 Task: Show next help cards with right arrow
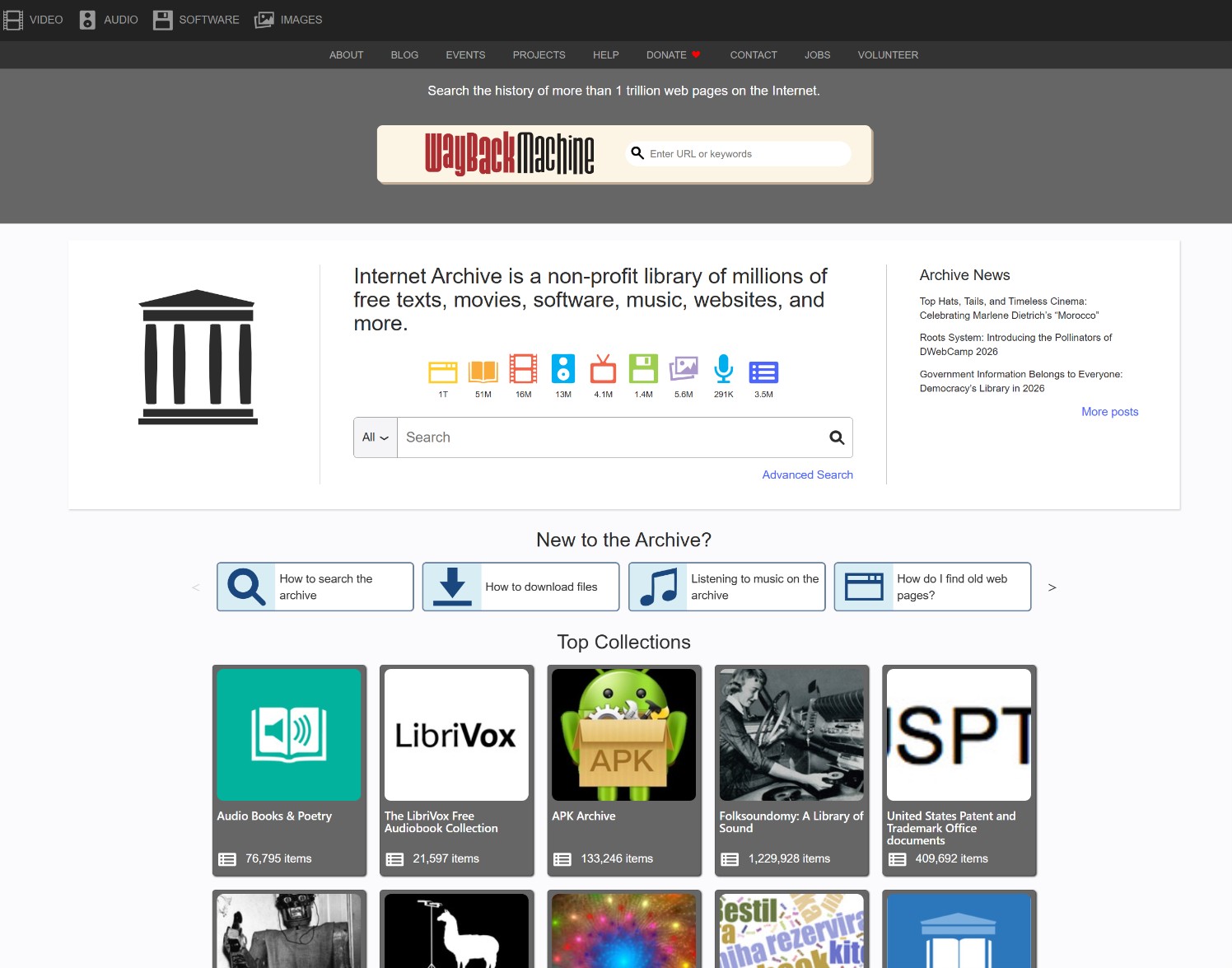(x=1052, y=587)
